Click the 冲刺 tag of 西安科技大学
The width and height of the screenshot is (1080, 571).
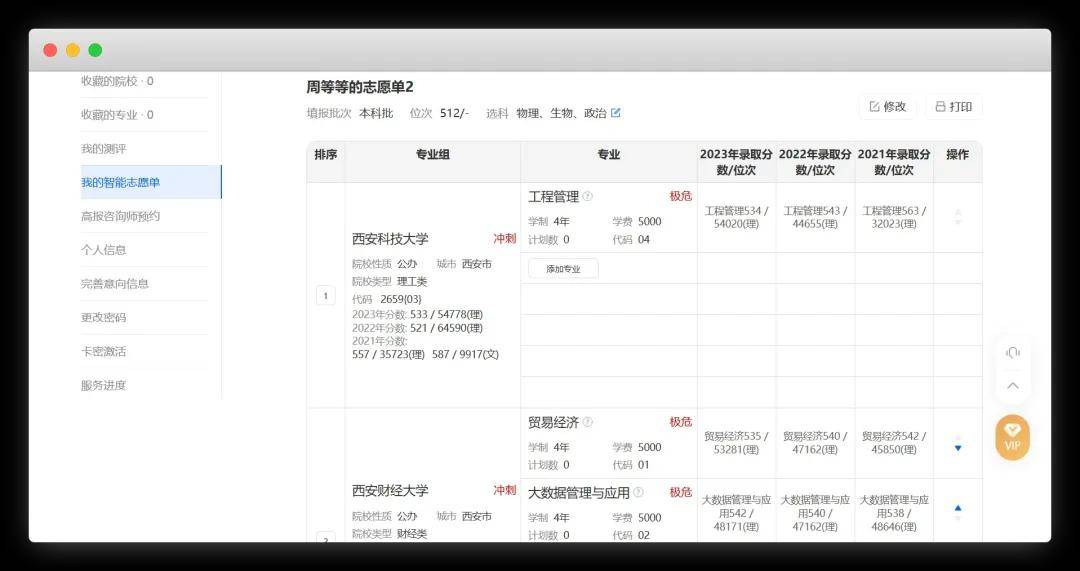(x=504, y=238)
